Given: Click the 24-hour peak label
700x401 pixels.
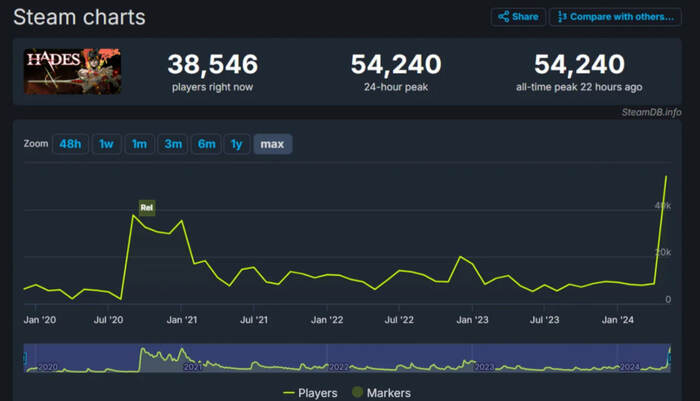Looking at the screenshot, I should pyautogui.click(x=396, y=87).
